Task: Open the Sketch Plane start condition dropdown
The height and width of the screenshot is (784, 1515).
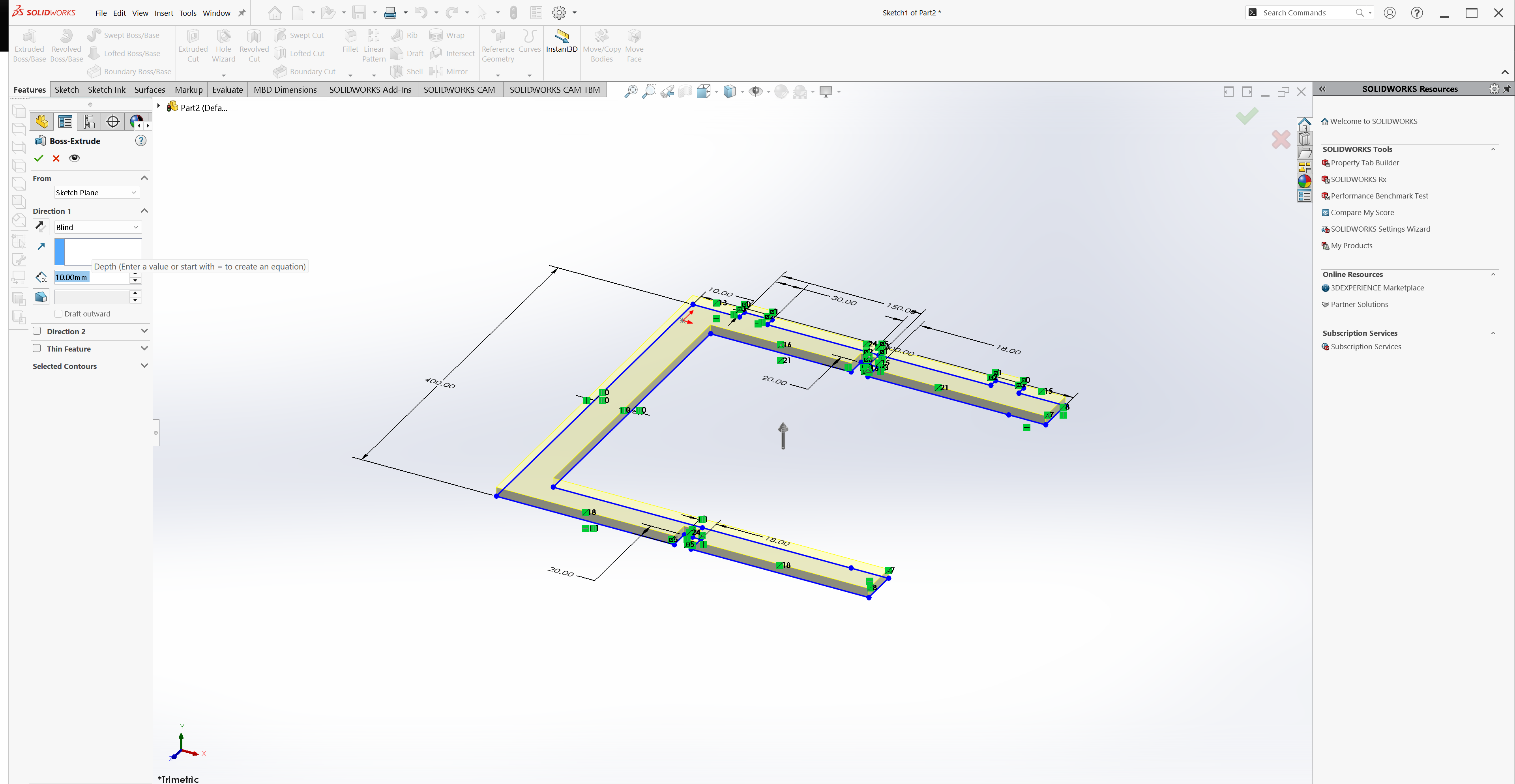Action: click(x=96, y=192)
